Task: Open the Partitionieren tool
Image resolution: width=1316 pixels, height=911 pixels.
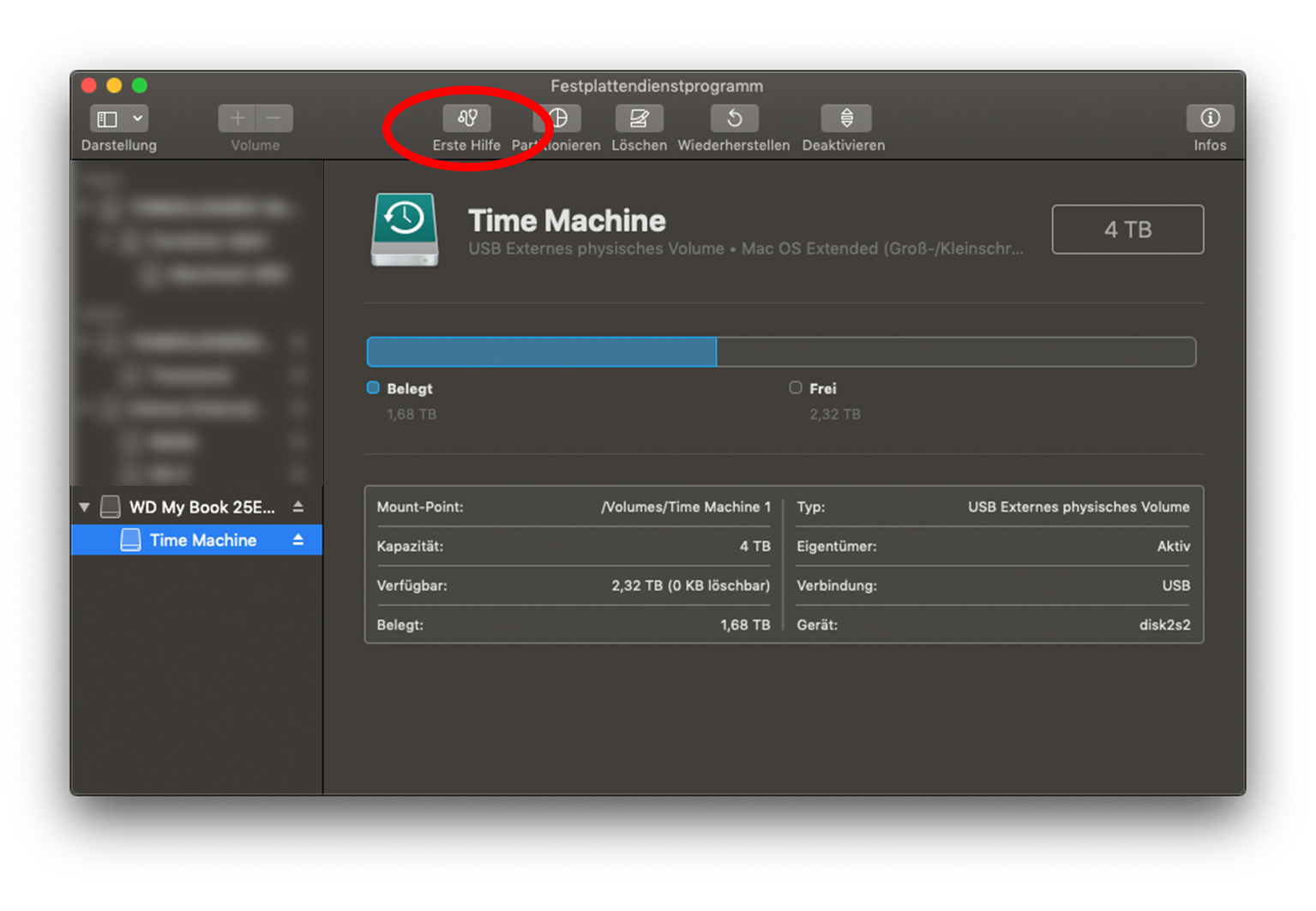Action: pos(558,118)
